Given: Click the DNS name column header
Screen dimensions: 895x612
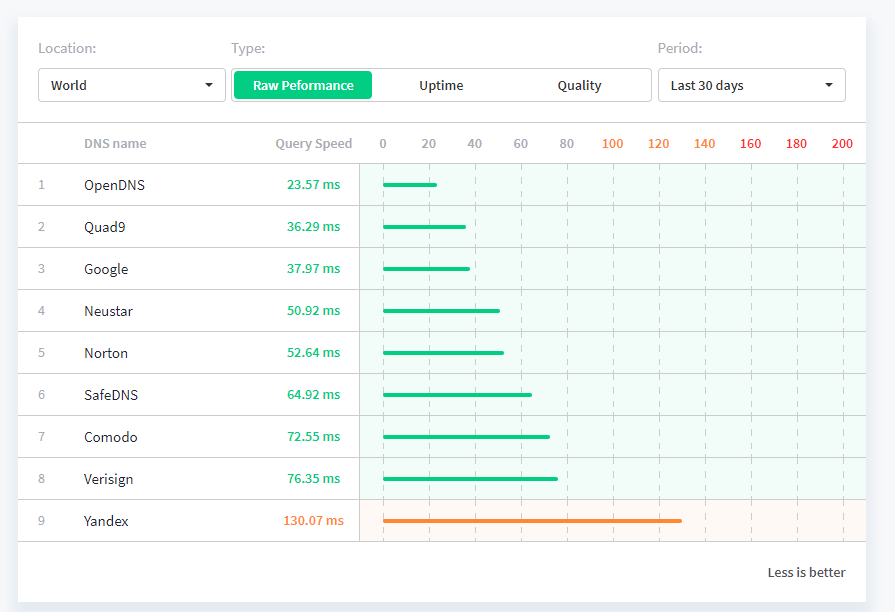Looking at the screenshot, I should [x=115, y=143].
